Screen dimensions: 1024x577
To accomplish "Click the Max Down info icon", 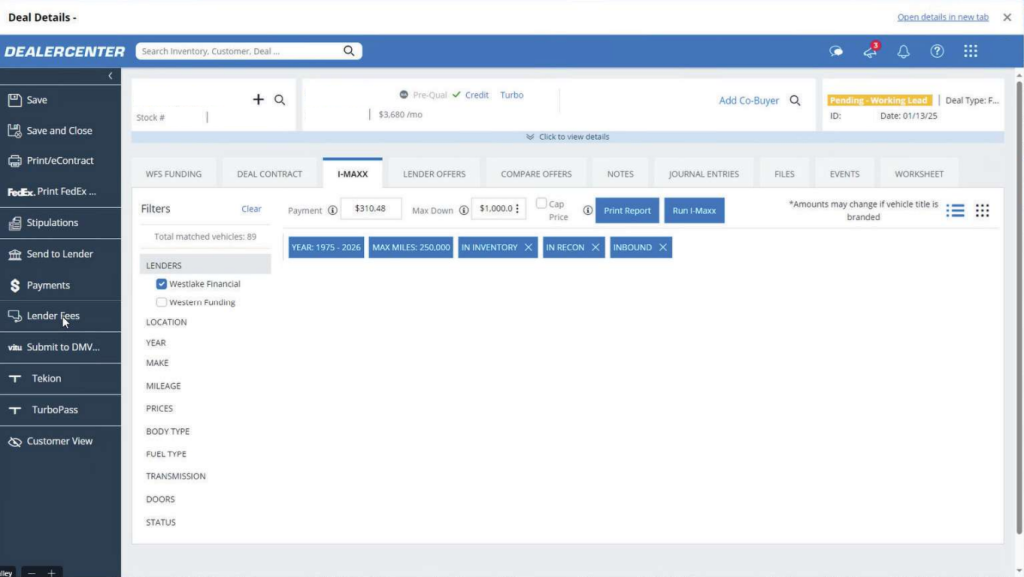I will point(464,210).
